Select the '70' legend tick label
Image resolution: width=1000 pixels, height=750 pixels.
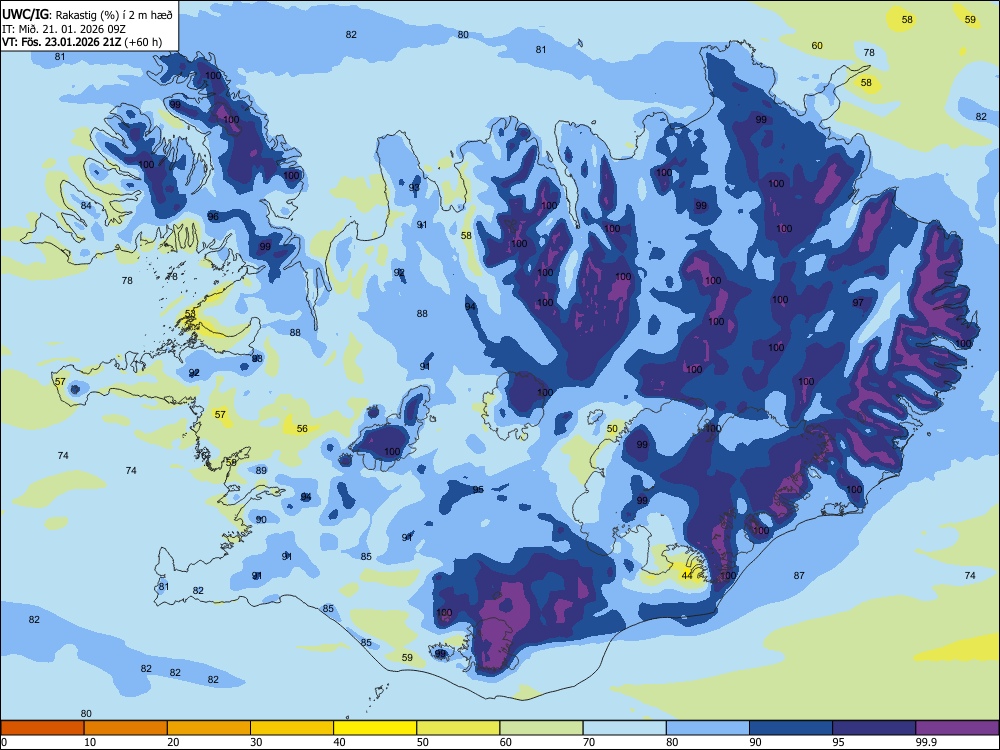(589, 742)
